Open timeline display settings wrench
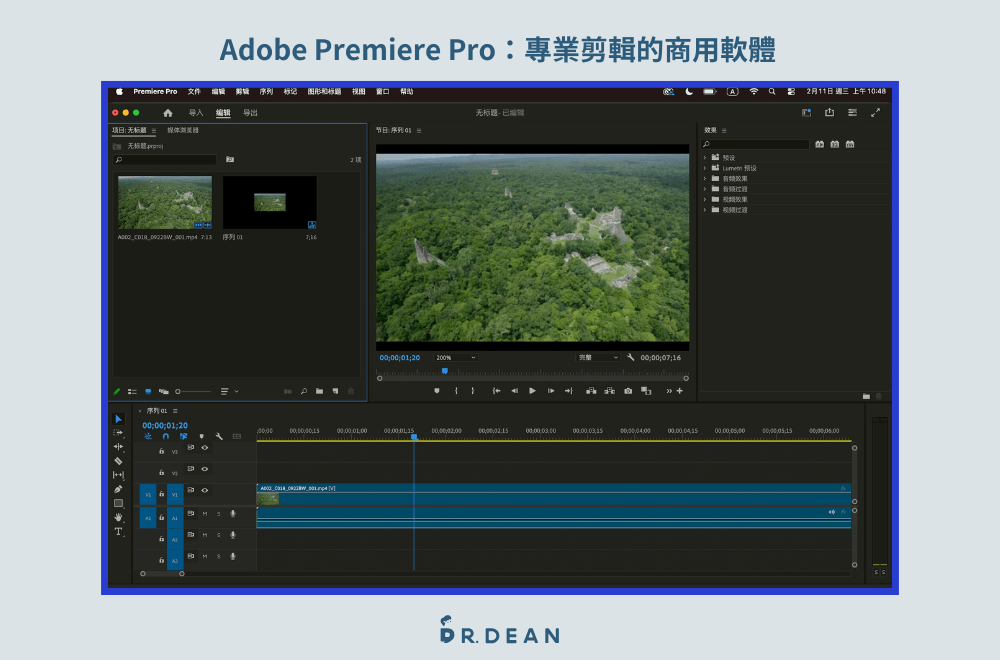The image size is (1000, 660). (219, 437)
